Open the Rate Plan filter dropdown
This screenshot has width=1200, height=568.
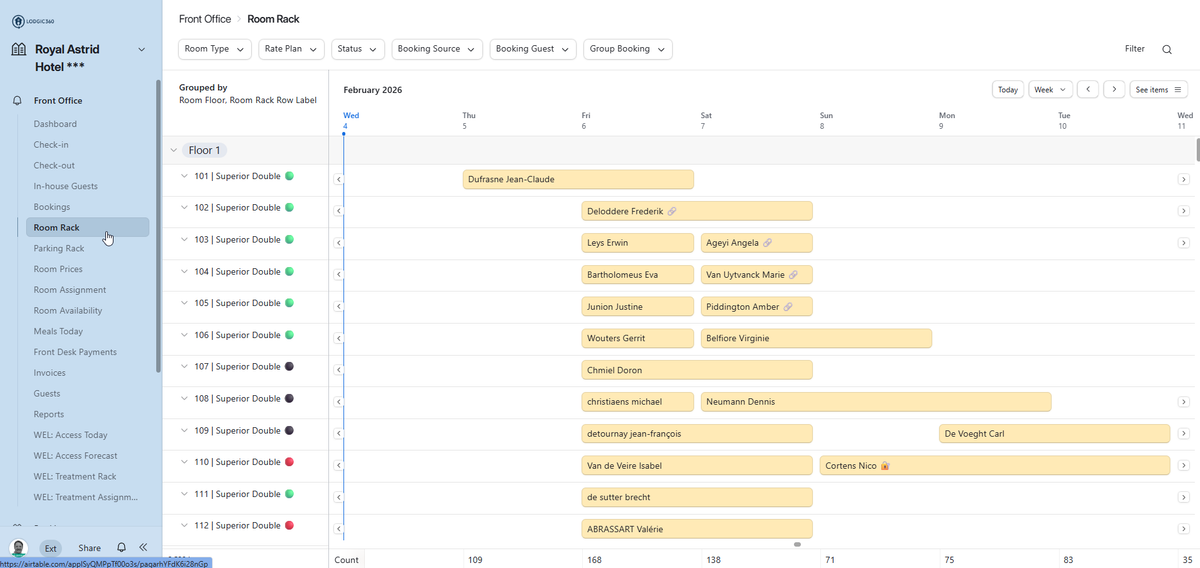tap(291, 49)
